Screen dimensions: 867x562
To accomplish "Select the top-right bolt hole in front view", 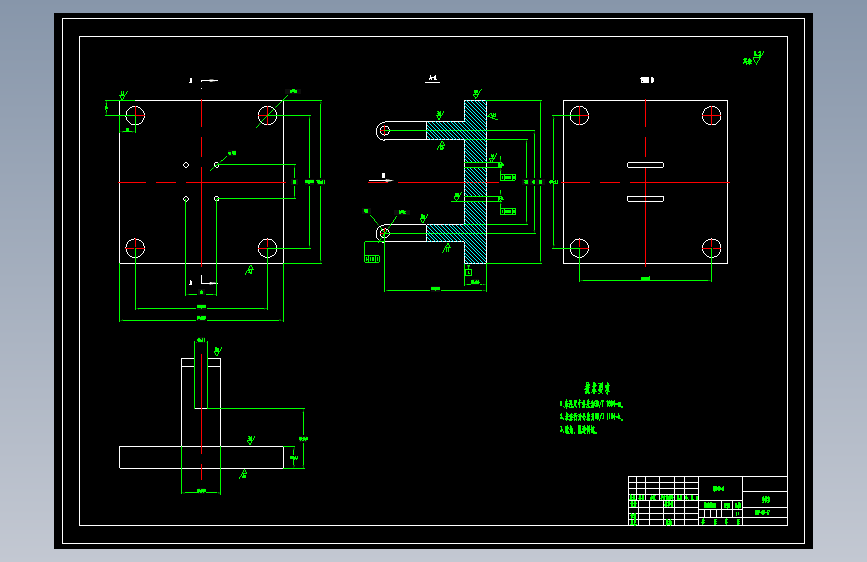I will pyautogui.click(x=268, y=116).
